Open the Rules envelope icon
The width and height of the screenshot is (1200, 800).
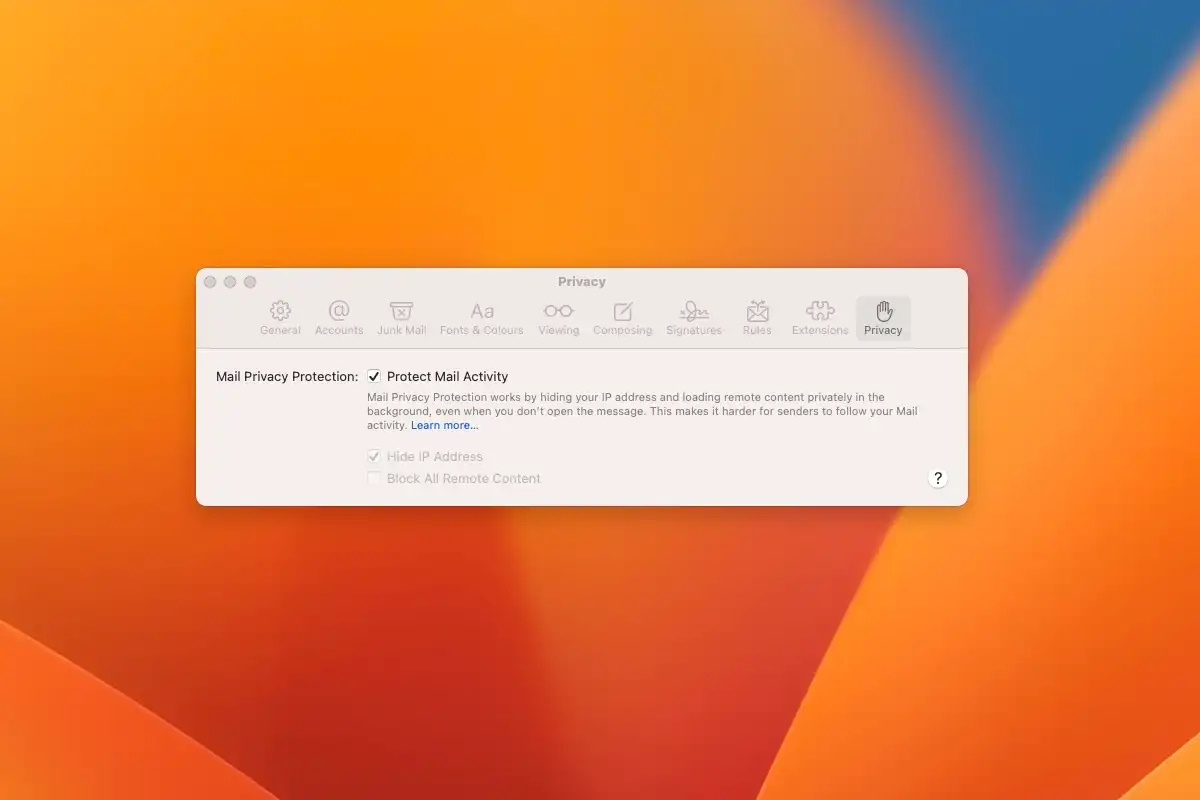coord(757,311)
